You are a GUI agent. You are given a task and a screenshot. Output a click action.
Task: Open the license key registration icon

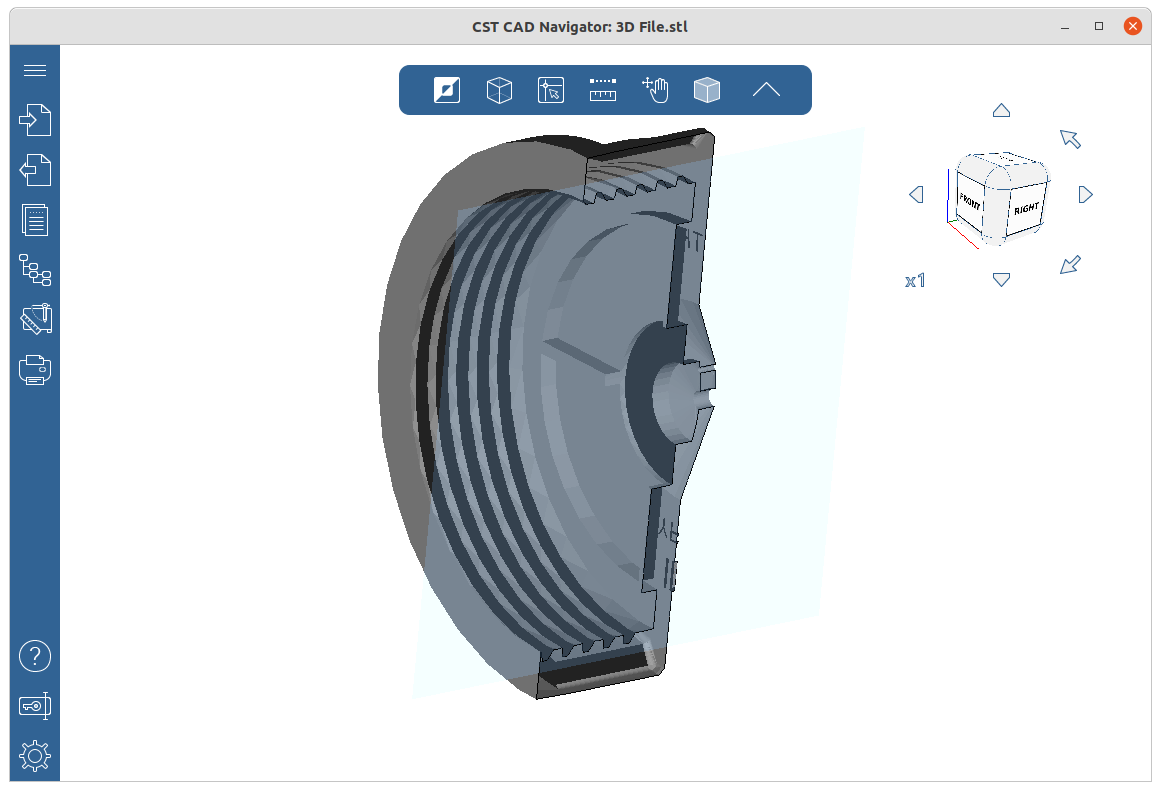35,706
